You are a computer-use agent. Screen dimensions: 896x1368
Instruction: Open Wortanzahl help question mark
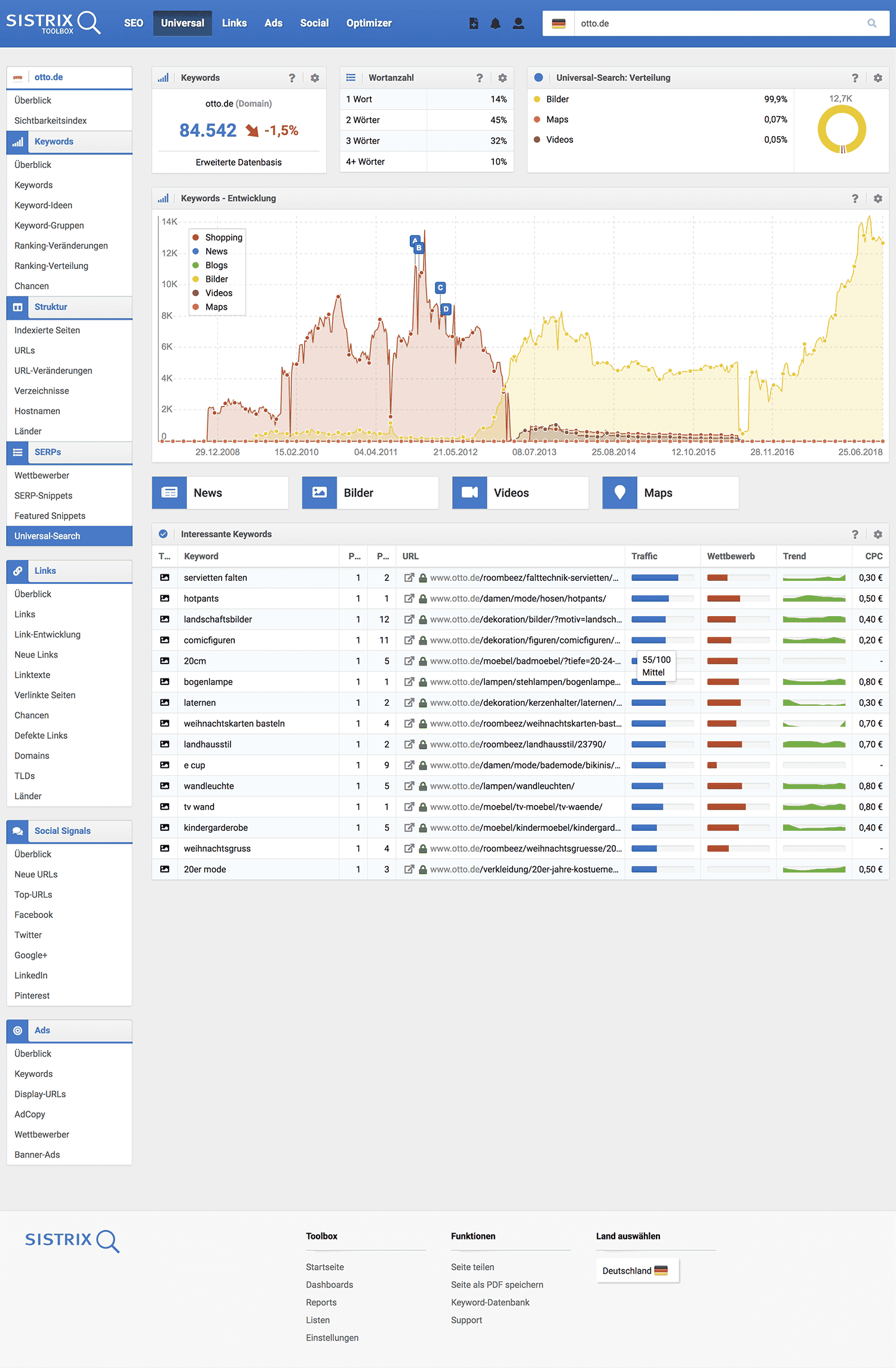[480, 78]
